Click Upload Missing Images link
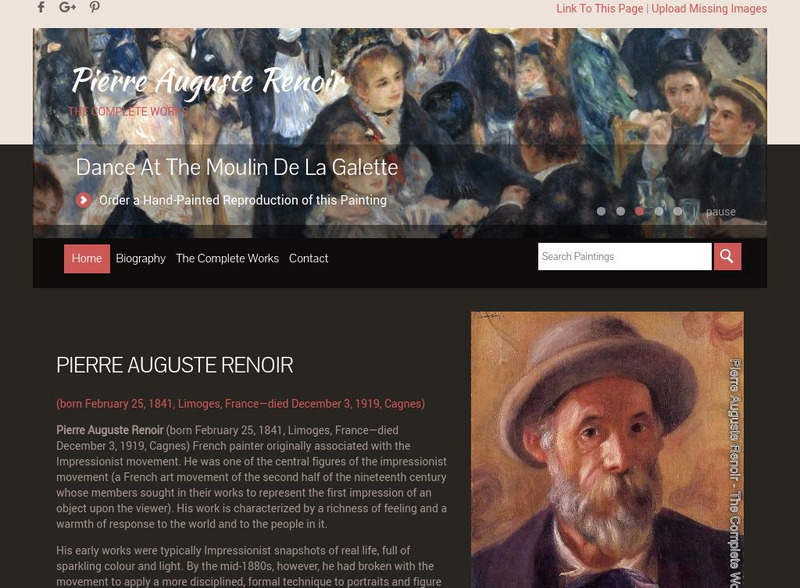 (709, 9)
